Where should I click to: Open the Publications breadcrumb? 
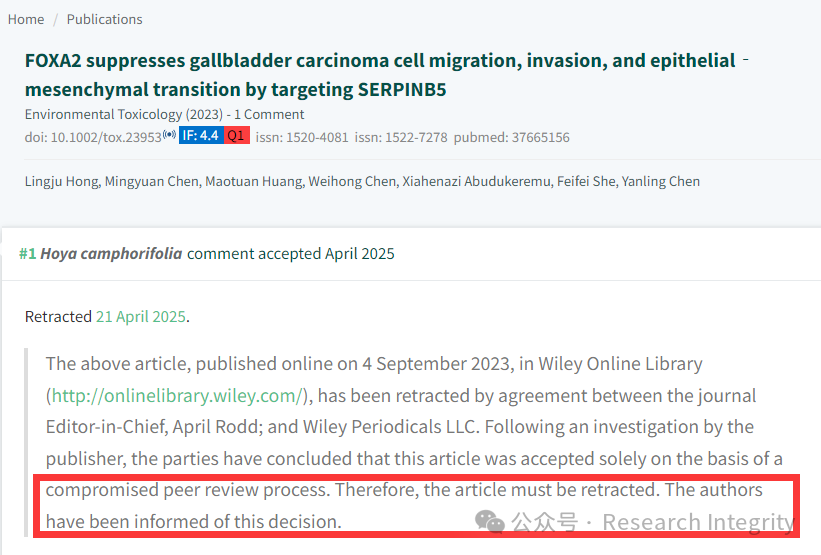point(104,19)
